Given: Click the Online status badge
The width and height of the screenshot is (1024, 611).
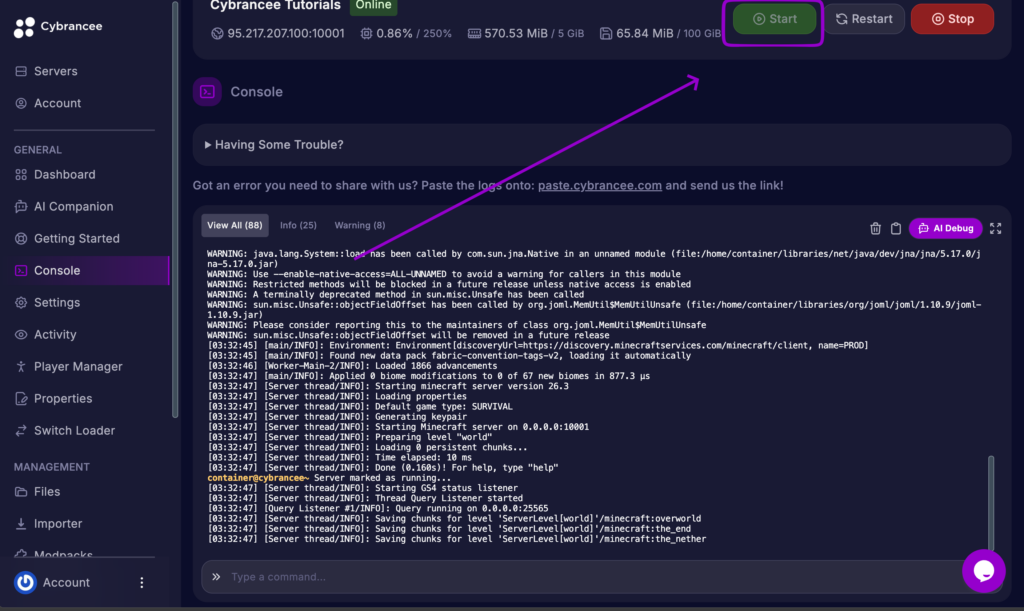Looking at the screenshot, I should (x=374, y=6).
